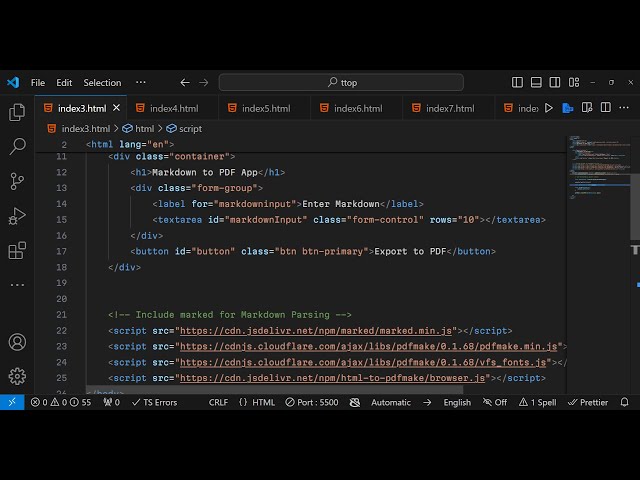
Task: Open the Selection menu
Action: pos(102,83)
